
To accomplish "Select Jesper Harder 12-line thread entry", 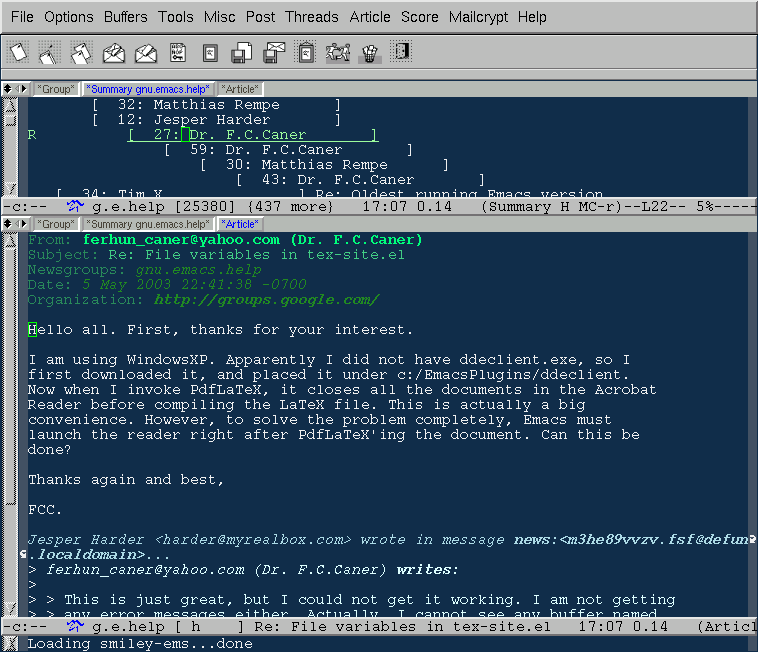I will tap(211, 120).
